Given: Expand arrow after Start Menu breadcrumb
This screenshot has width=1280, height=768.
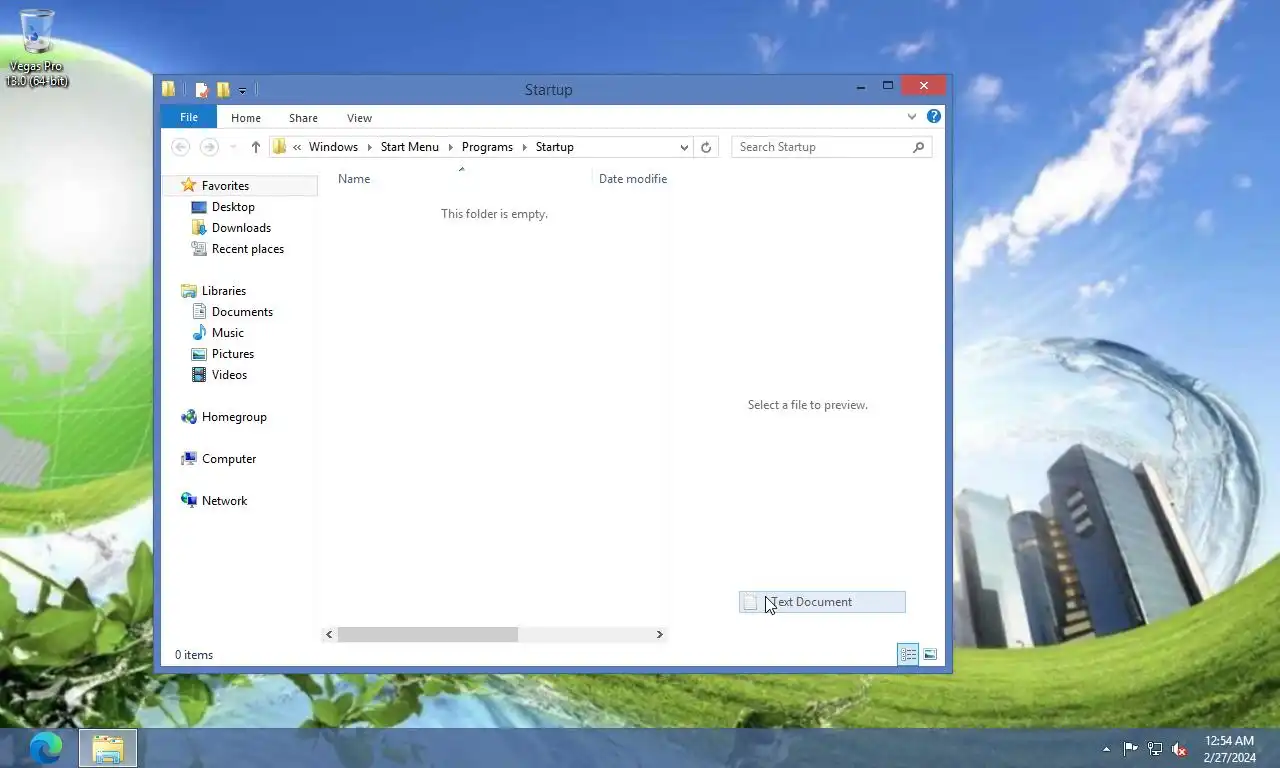Looking at the screenshot, I should pyautogui.click(x=450, y=147).
